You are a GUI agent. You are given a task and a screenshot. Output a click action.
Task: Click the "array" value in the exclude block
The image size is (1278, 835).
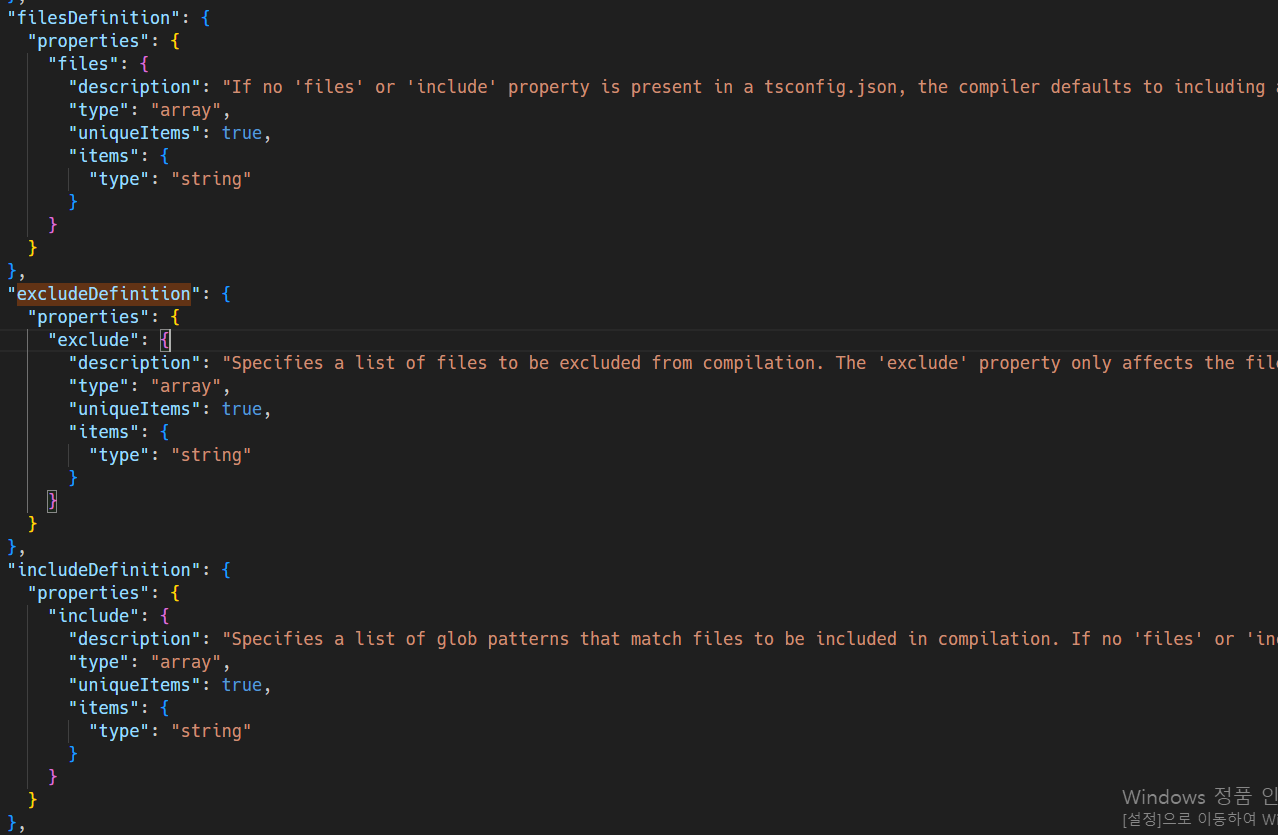[x=186, y=386]
